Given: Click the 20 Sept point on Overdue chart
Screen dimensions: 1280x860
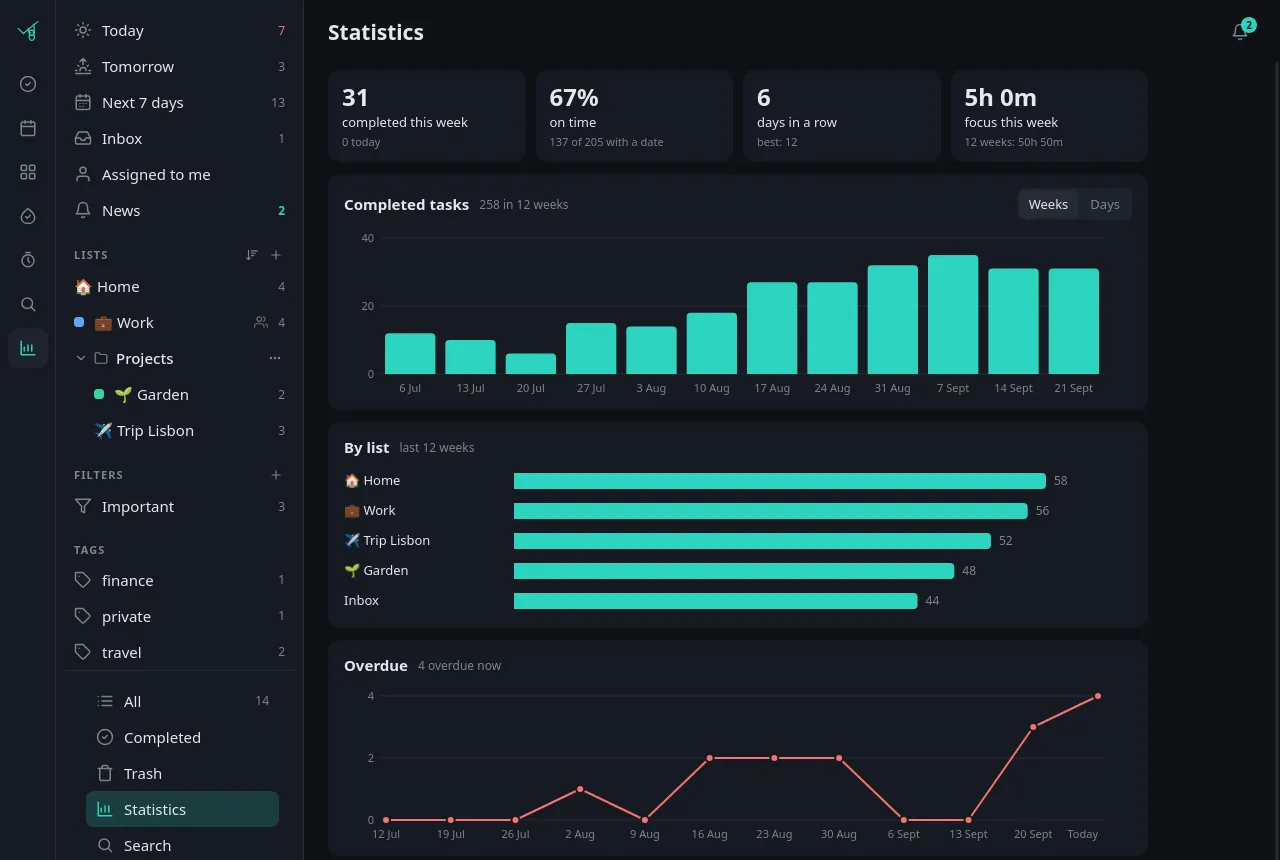Looking at the screenshot, I should pyautogui.click(x=1033, y=727).
